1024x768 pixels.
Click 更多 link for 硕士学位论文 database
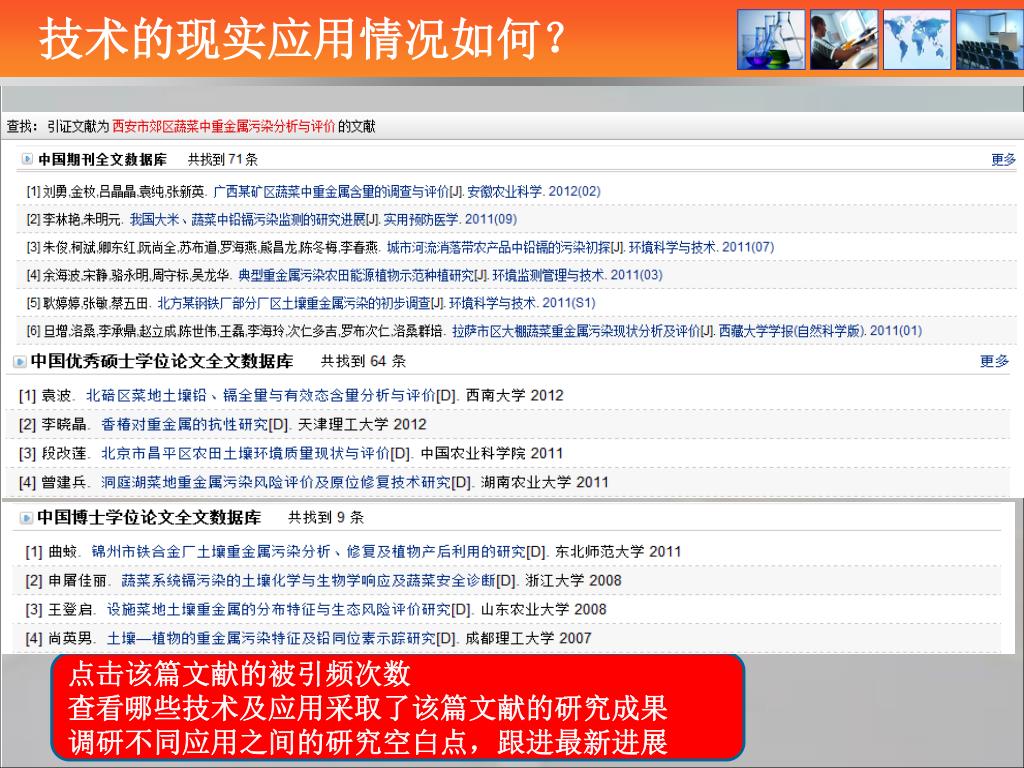point(994,361)
